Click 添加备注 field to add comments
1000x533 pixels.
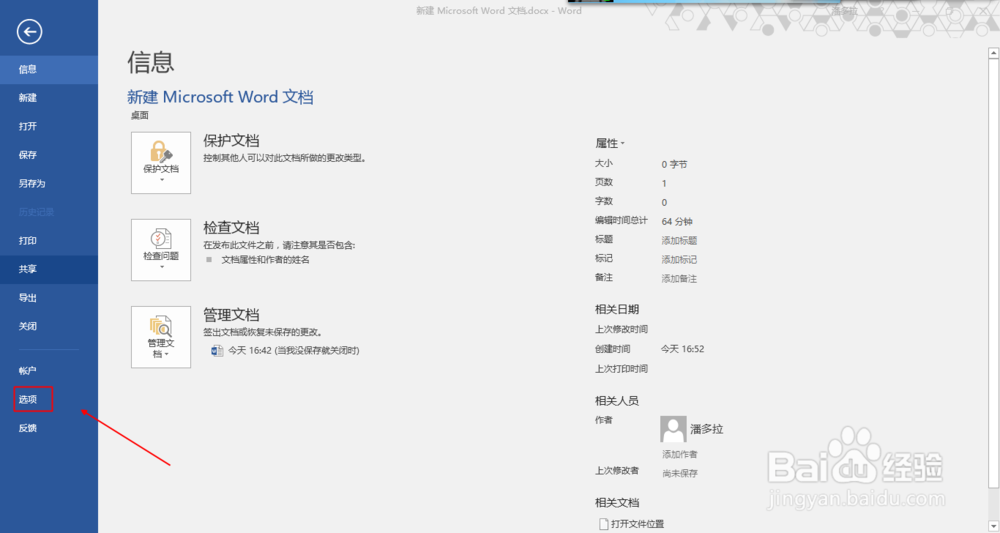coord(679,279)
